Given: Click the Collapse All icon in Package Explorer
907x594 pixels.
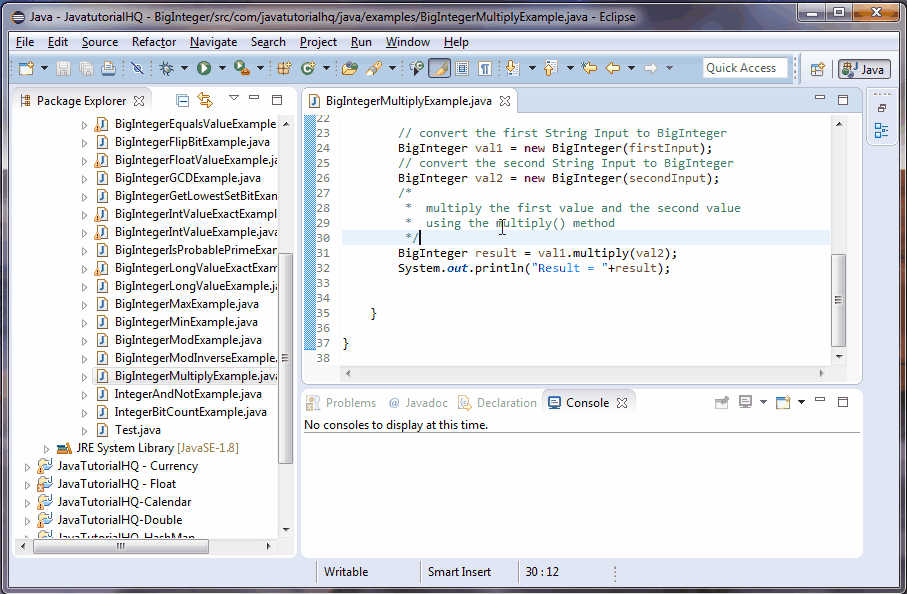Looking at the screenshot, I should [182, 100].
